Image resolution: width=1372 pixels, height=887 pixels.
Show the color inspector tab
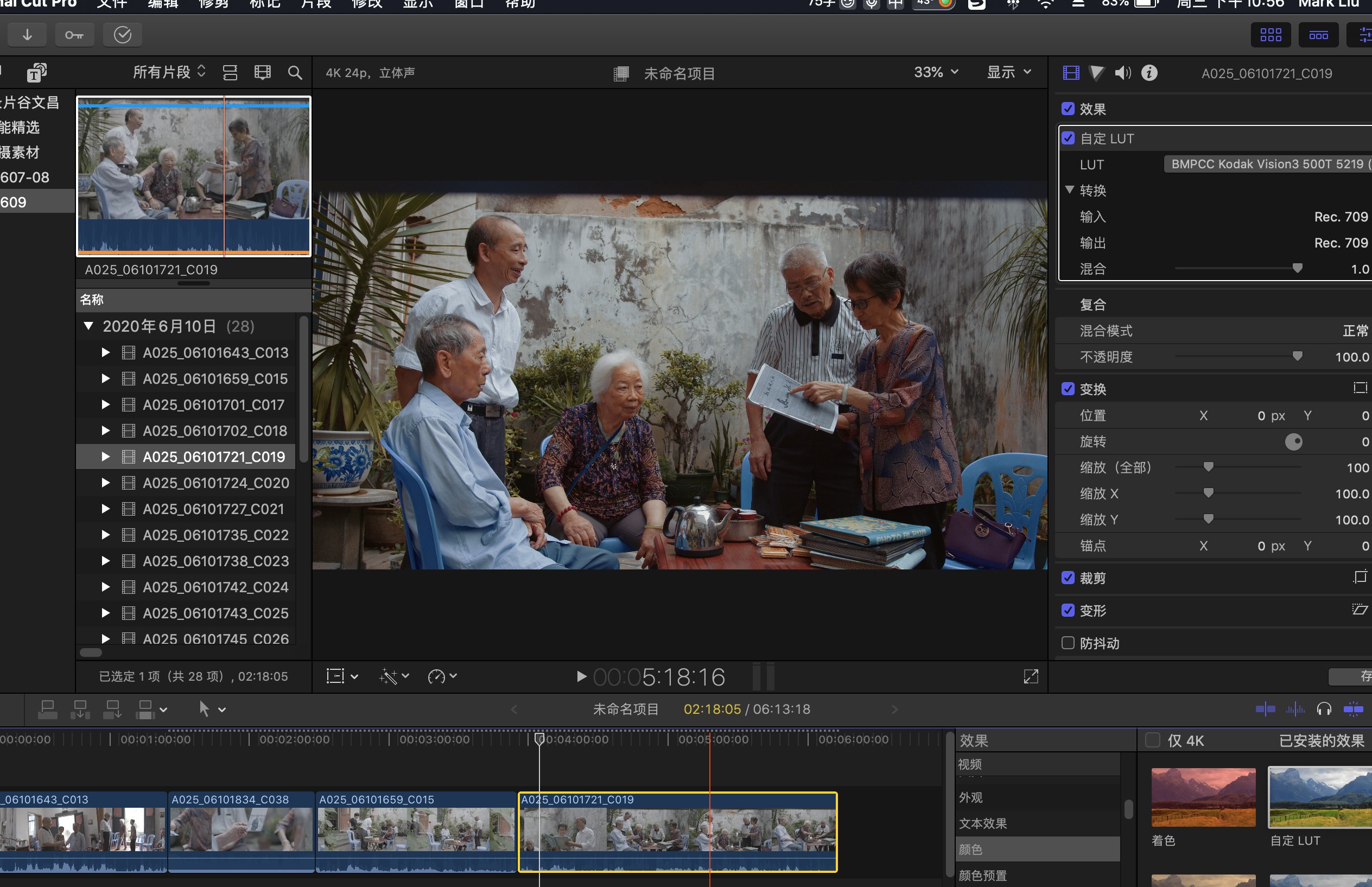click(1097, 73)
